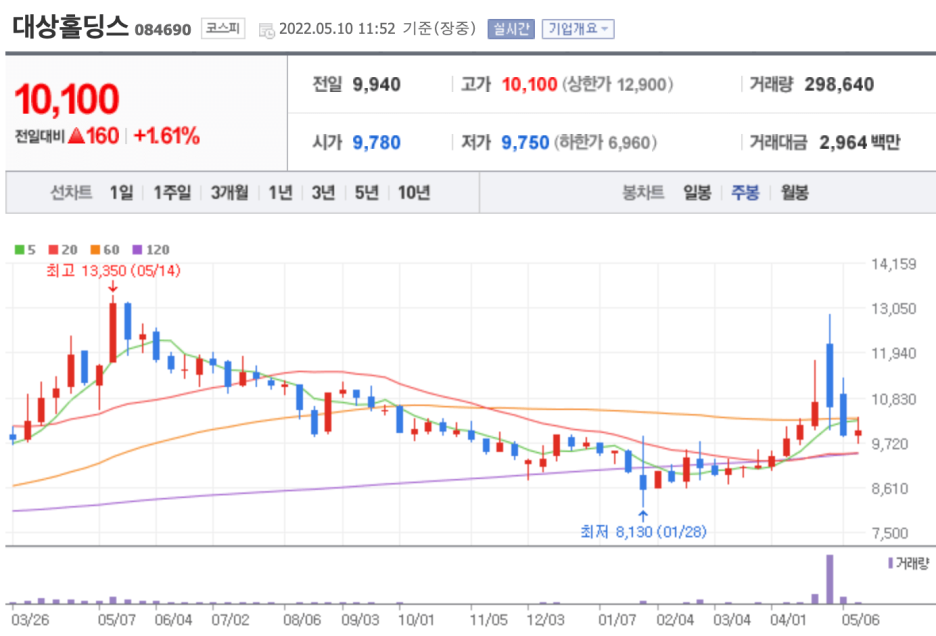Click the timestamp 2022.05.10 11:52
Viewport: 936px width, 636px height.
[337, 29]
